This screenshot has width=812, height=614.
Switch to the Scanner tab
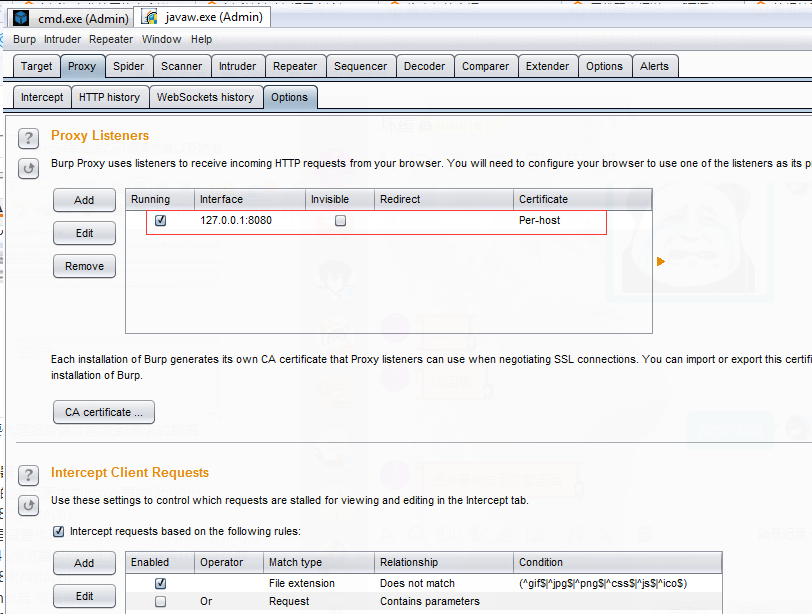tap(181, 66)
